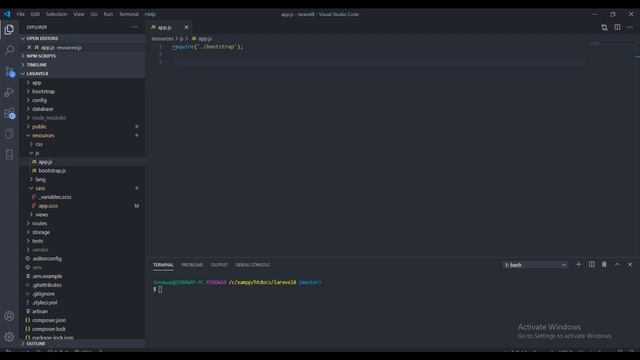Open the Accounts icon in activity bar
The image size is (640, 360).
pos(9,316)
